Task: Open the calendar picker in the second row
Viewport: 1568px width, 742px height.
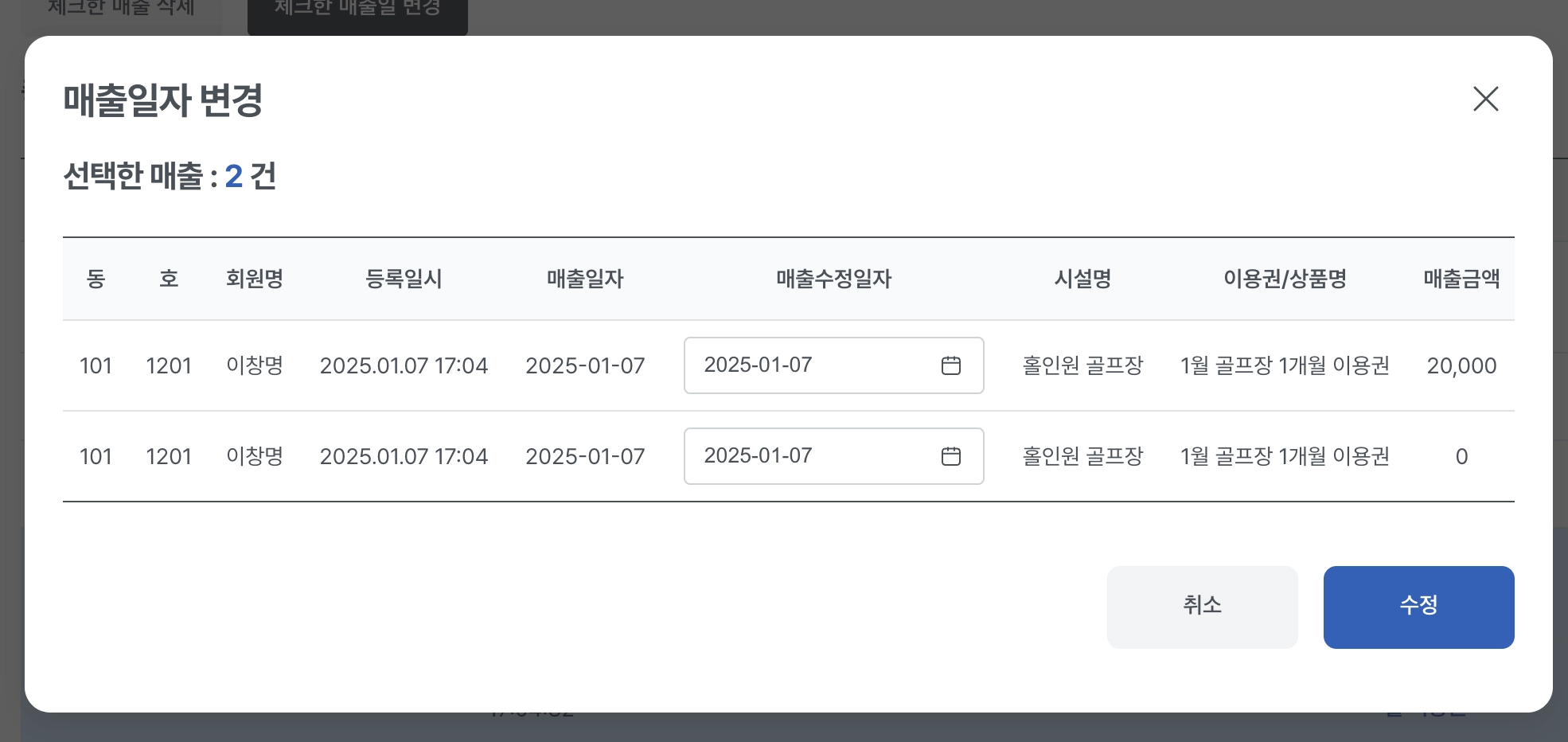Action: [950, 456]
